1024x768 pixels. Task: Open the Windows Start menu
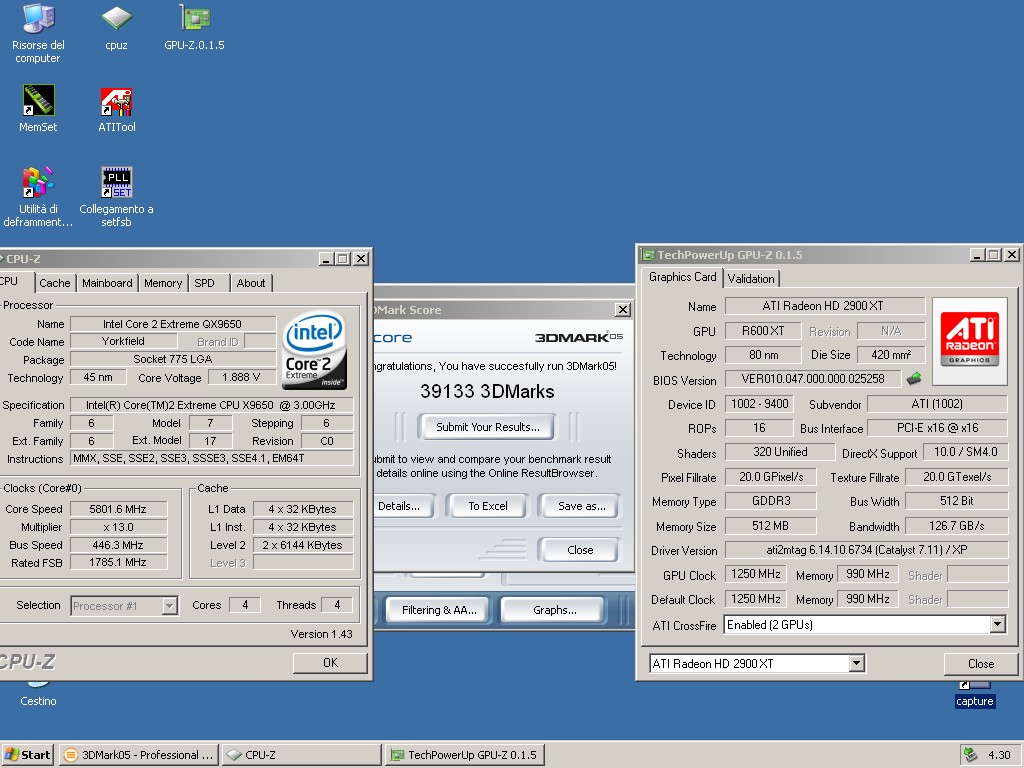(28, 755)
